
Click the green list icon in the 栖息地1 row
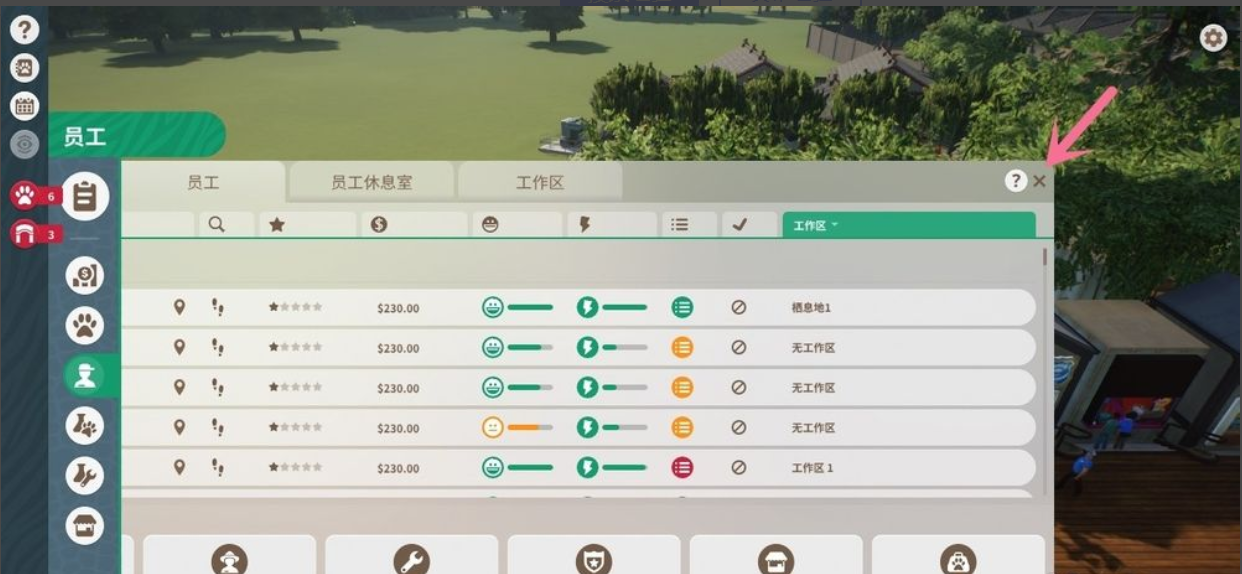click(682, 307)
